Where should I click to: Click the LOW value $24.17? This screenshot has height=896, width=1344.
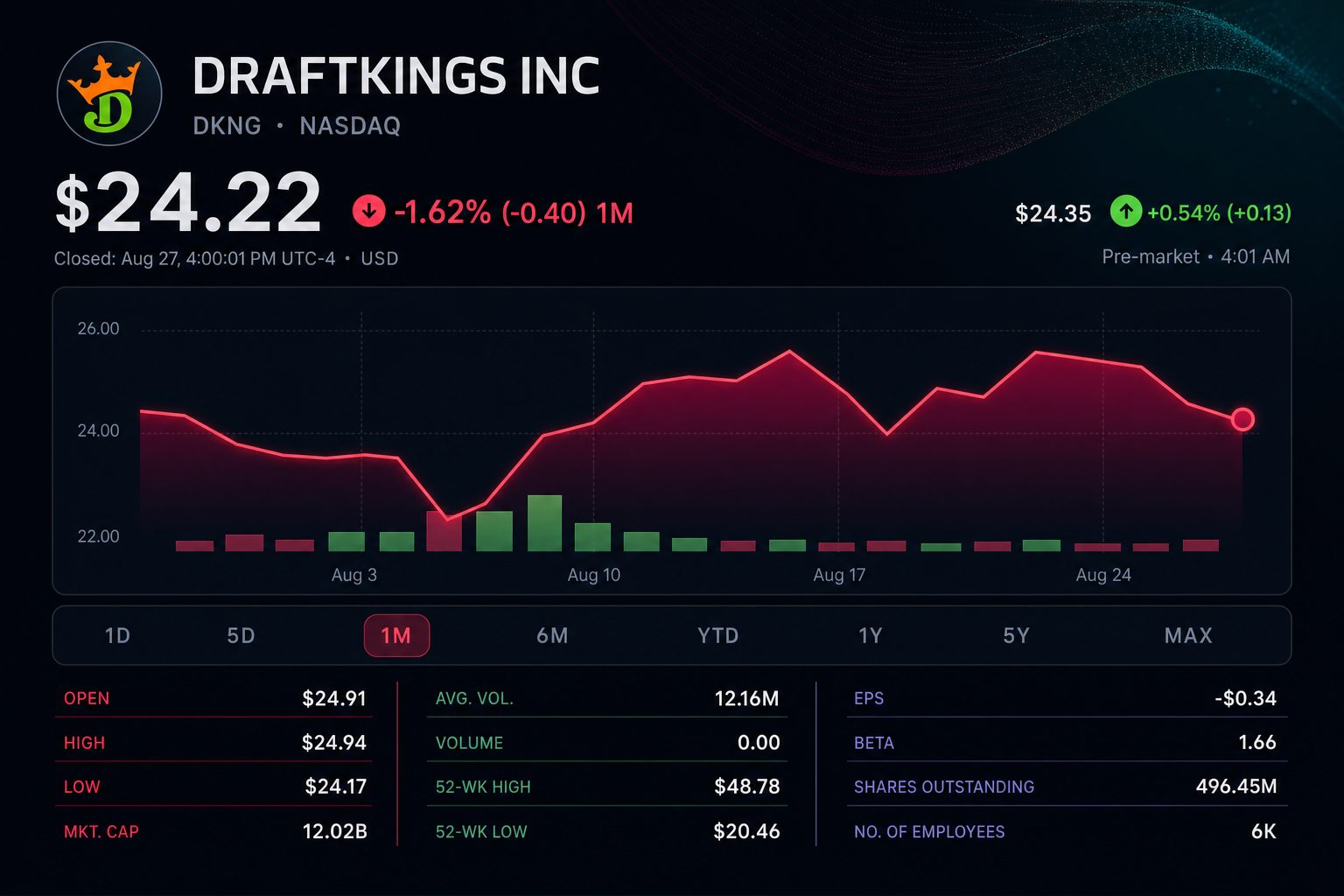coord(336,787)
